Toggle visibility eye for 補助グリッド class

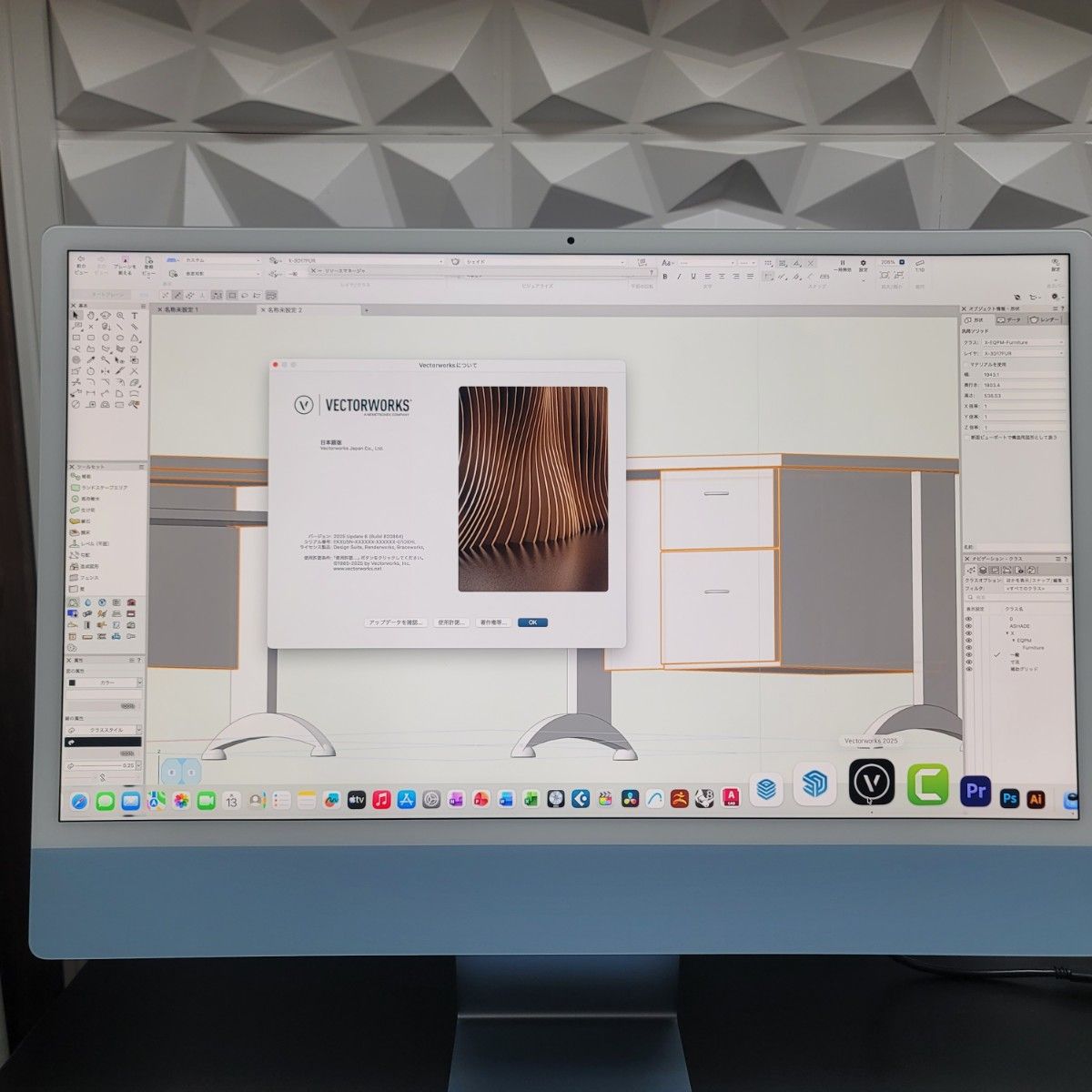click(968, 669)
